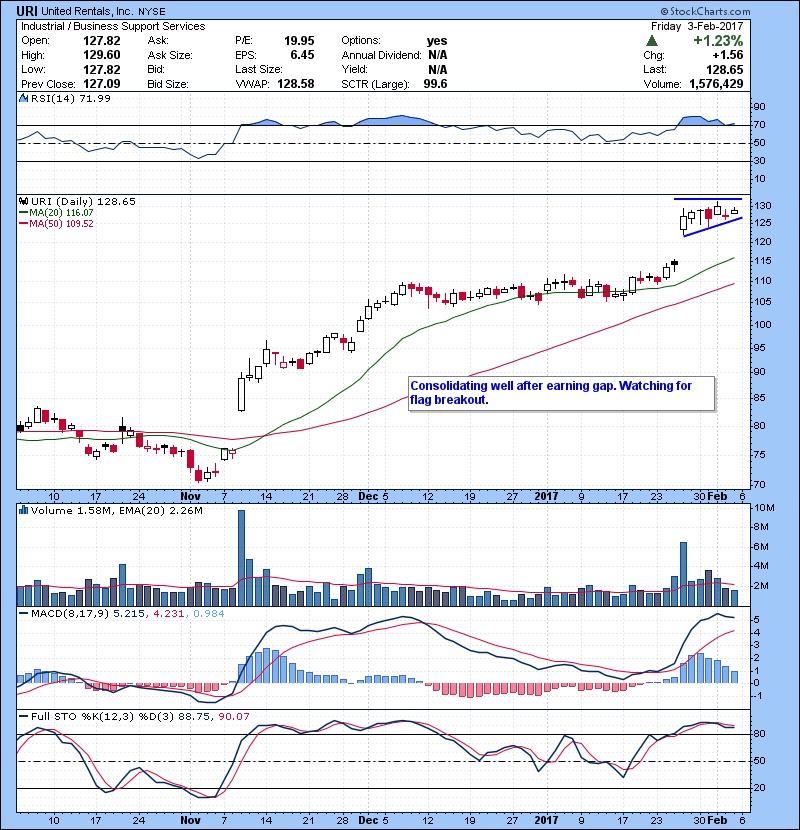Click the 2017 label on price chart axis
This screenshot has width=800, height=830.
tap(546, 497)
